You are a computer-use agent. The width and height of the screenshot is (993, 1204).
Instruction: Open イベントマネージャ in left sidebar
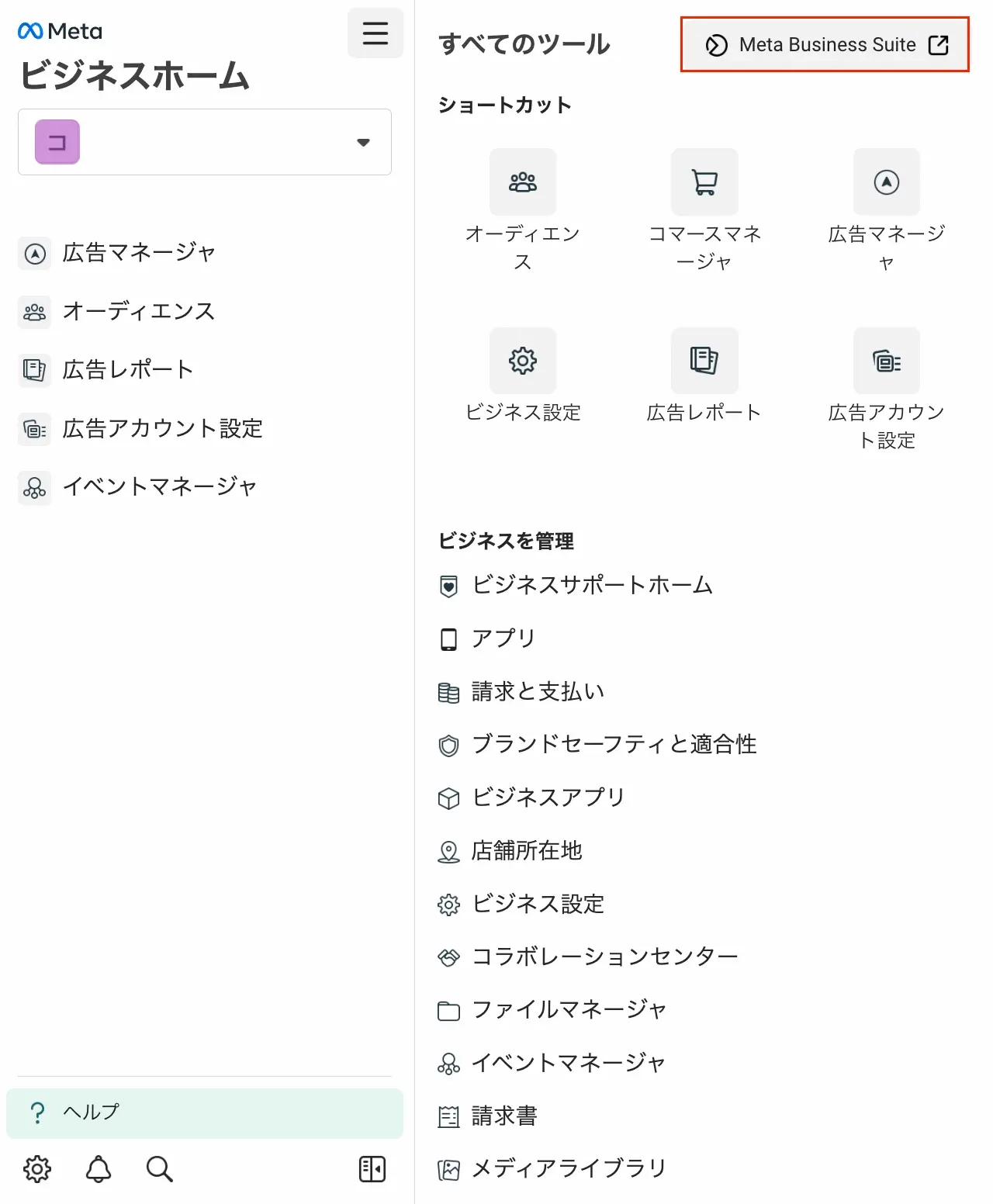[x=138, y=487]
